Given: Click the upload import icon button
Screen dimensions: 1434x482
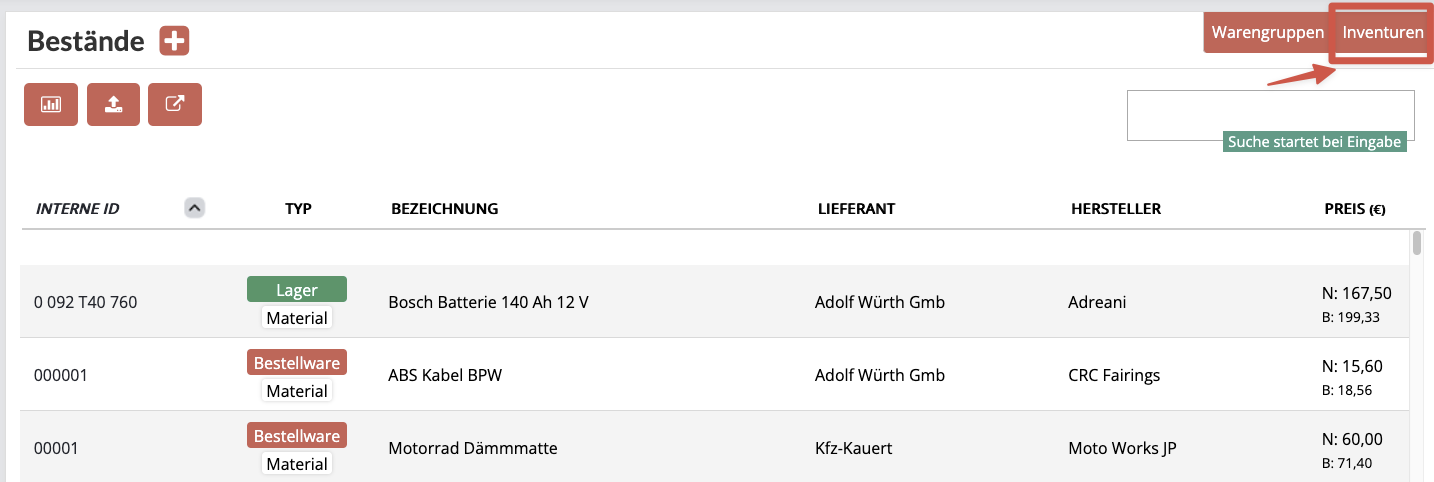Looking at the screenshot, I should [113, 104].
